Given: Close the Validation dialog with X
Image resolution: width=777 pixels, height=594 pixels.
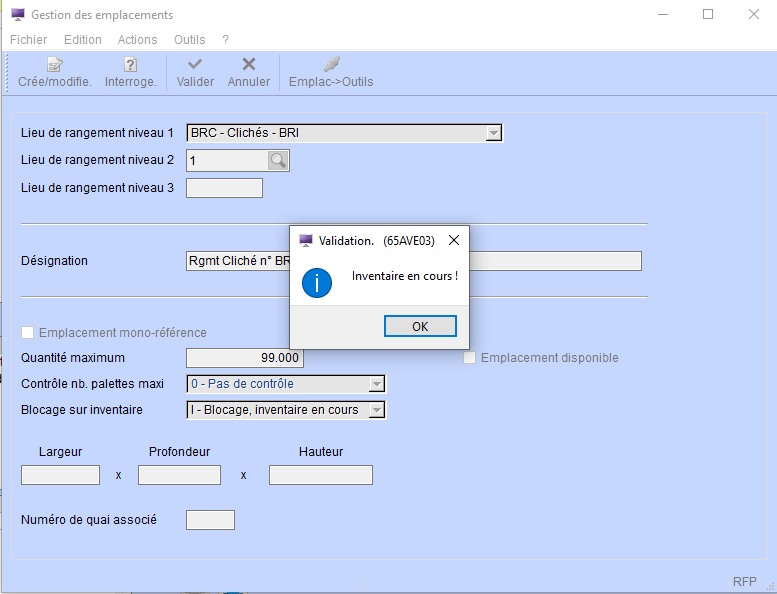Looking at the screenshot, I should pyautogui.click(x=454, y=240).
